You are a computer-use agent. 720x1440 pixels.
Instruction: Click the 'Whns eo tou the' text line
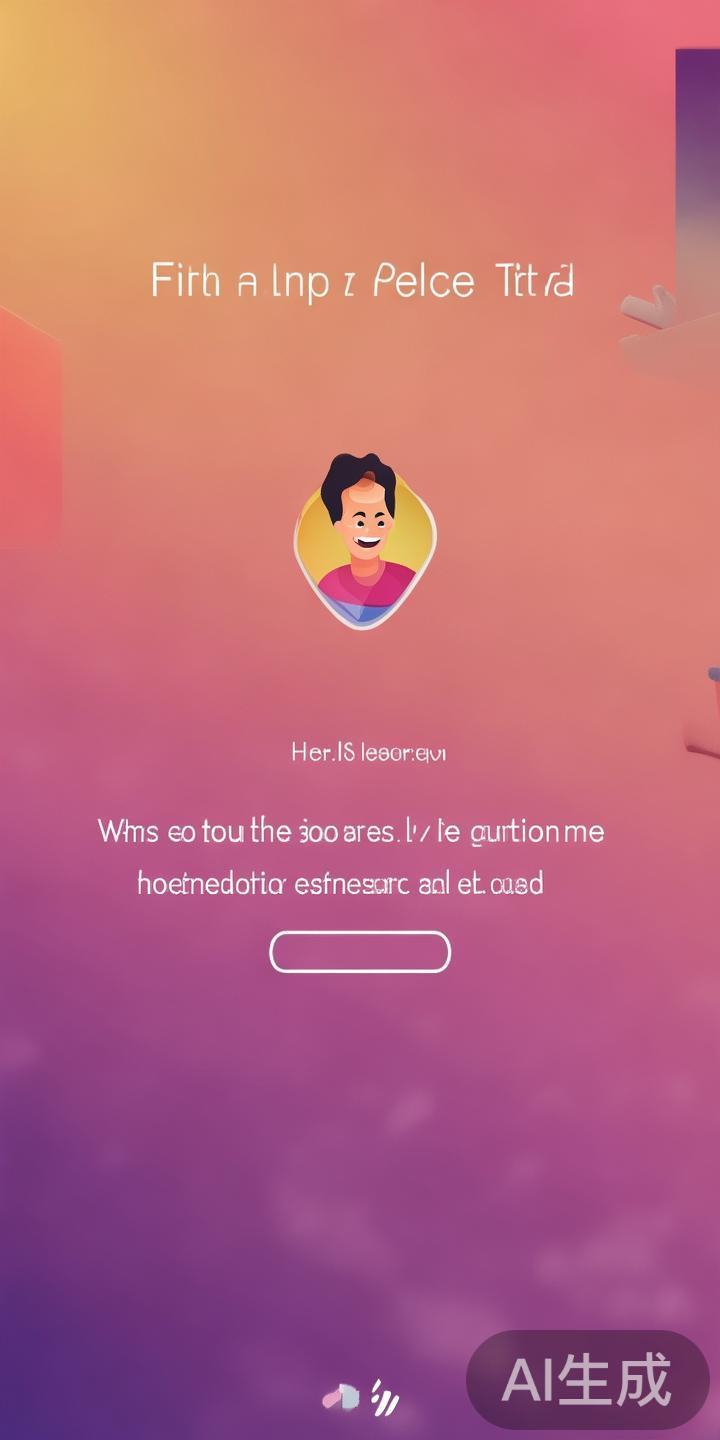[195, 831]
